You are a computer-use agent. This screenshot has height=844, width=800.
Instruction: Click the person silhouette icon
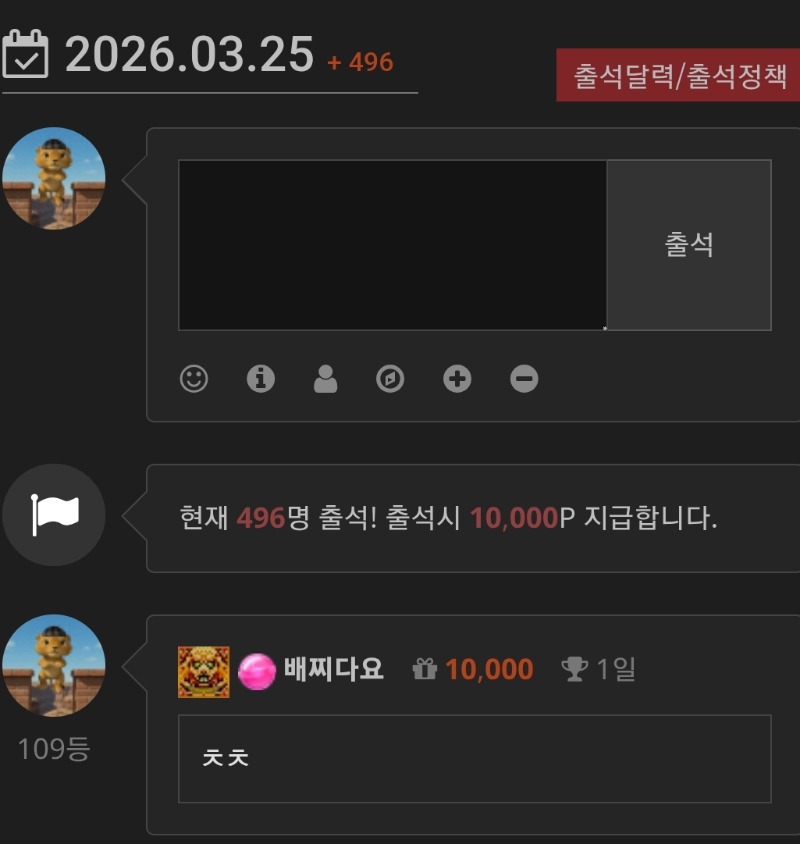[x=326, y=379]
